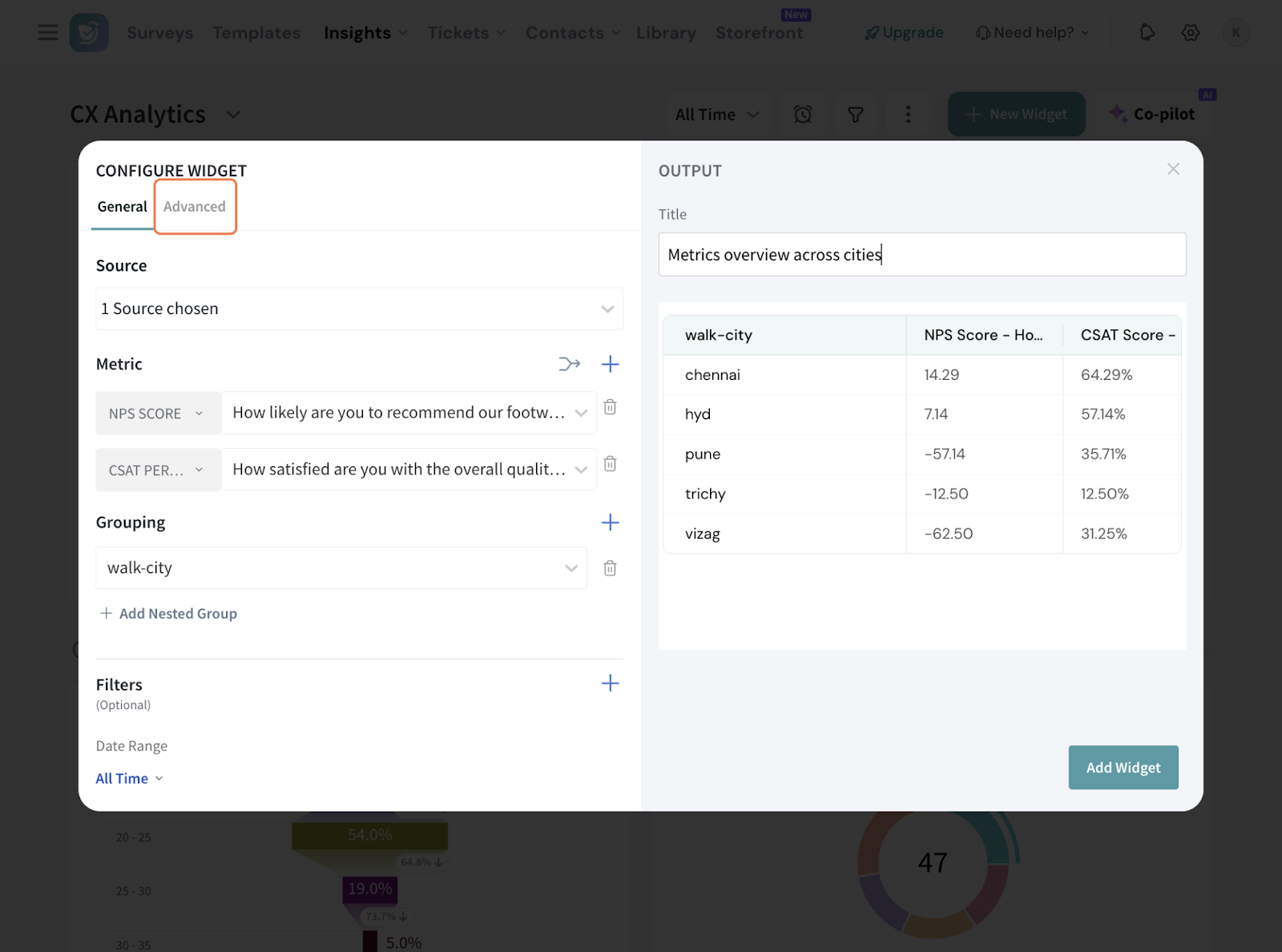The image size is (1282, 952).
Task: Delete the NPS Score metric row
Action: coord(610,407)
